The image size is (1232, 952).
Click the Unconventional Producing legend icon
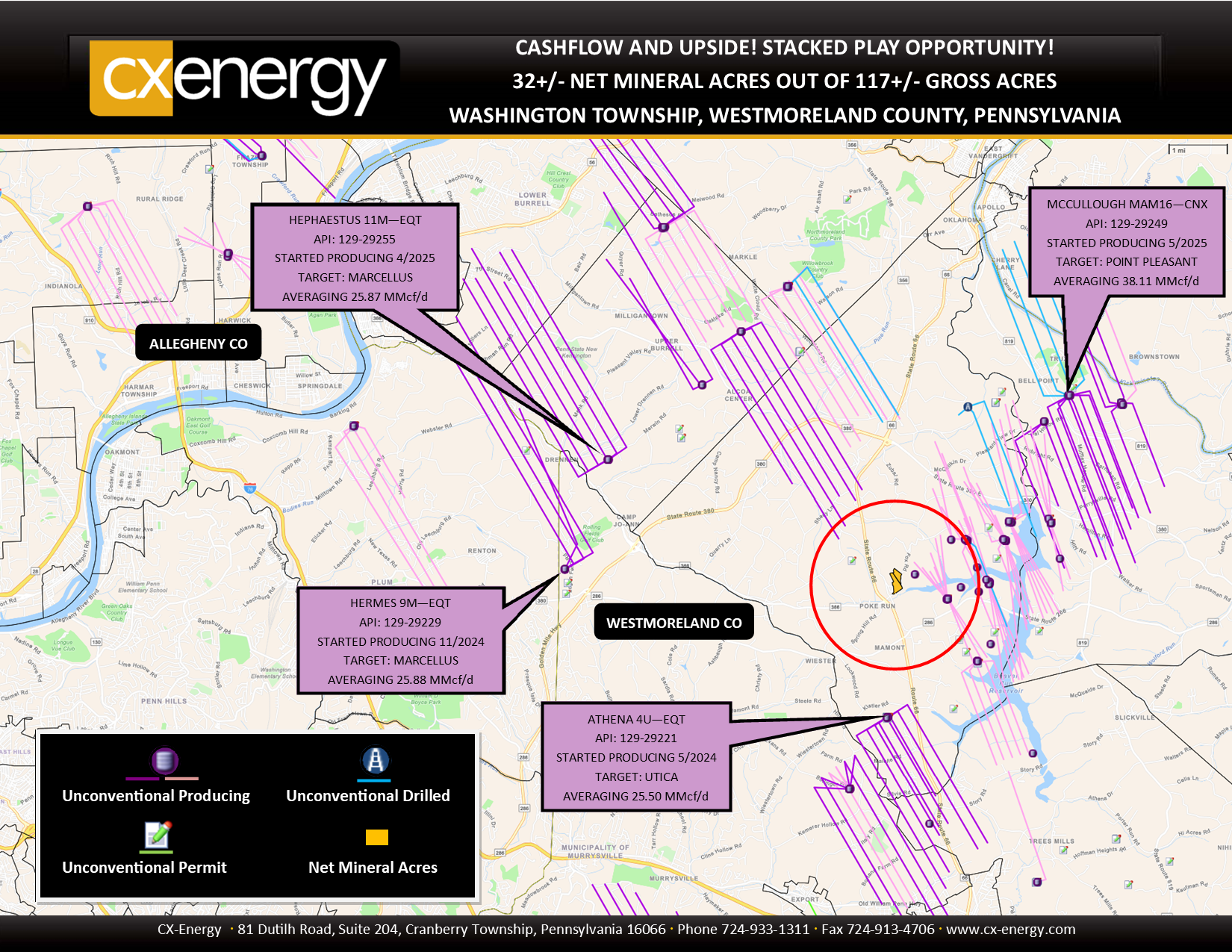164,761
